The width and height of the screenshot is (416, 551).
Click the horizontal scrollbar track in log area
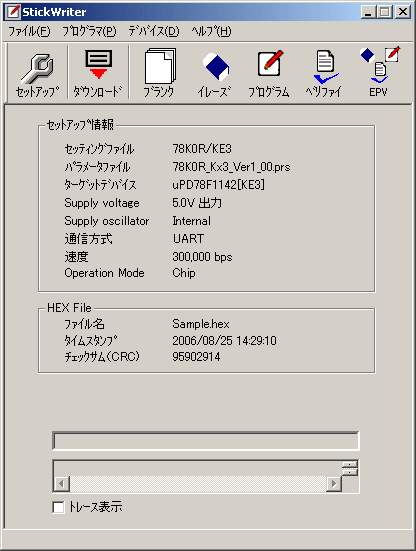[x=198, y=484]
